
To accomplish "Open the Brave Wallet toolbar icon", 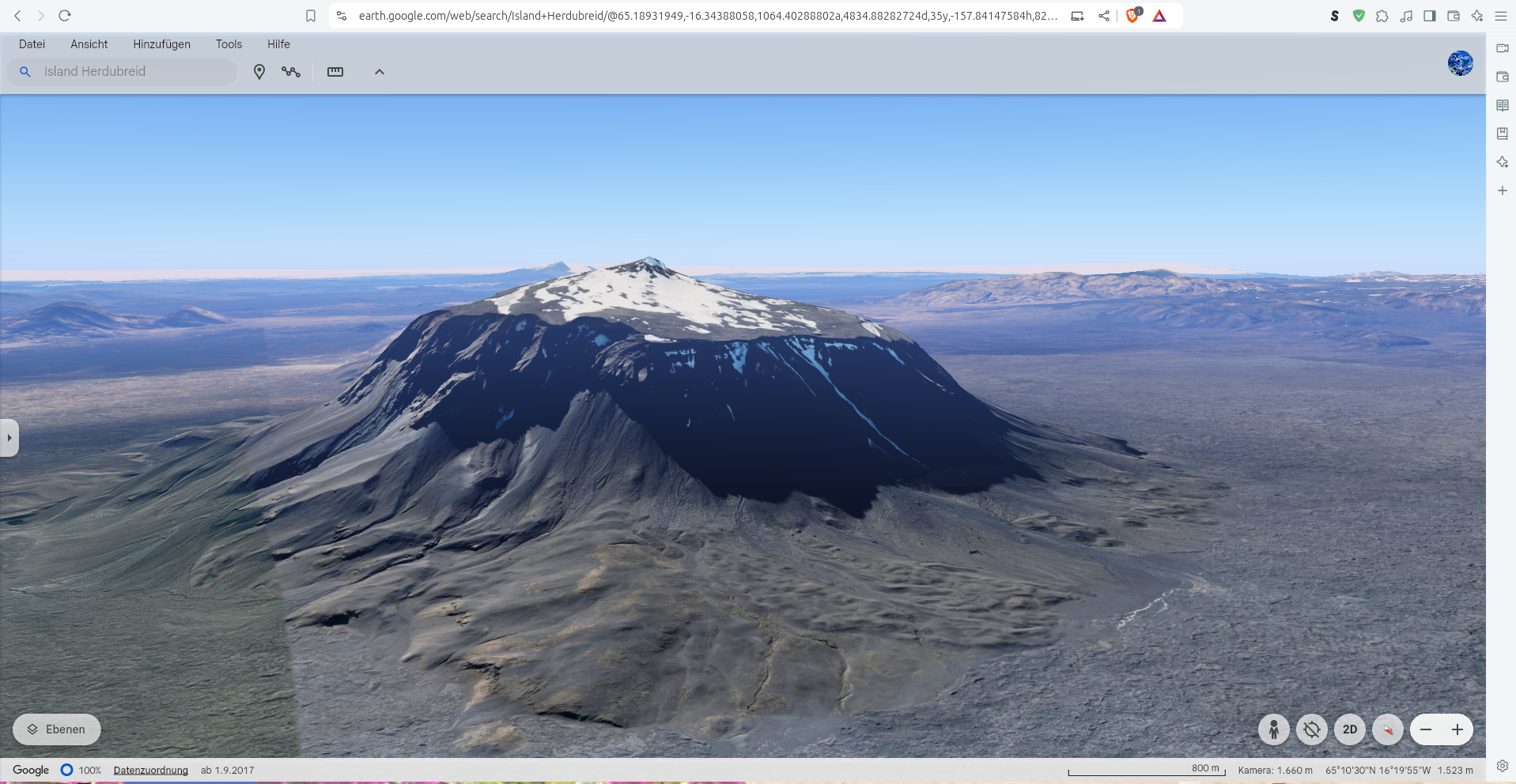I will click(1454, 16).
